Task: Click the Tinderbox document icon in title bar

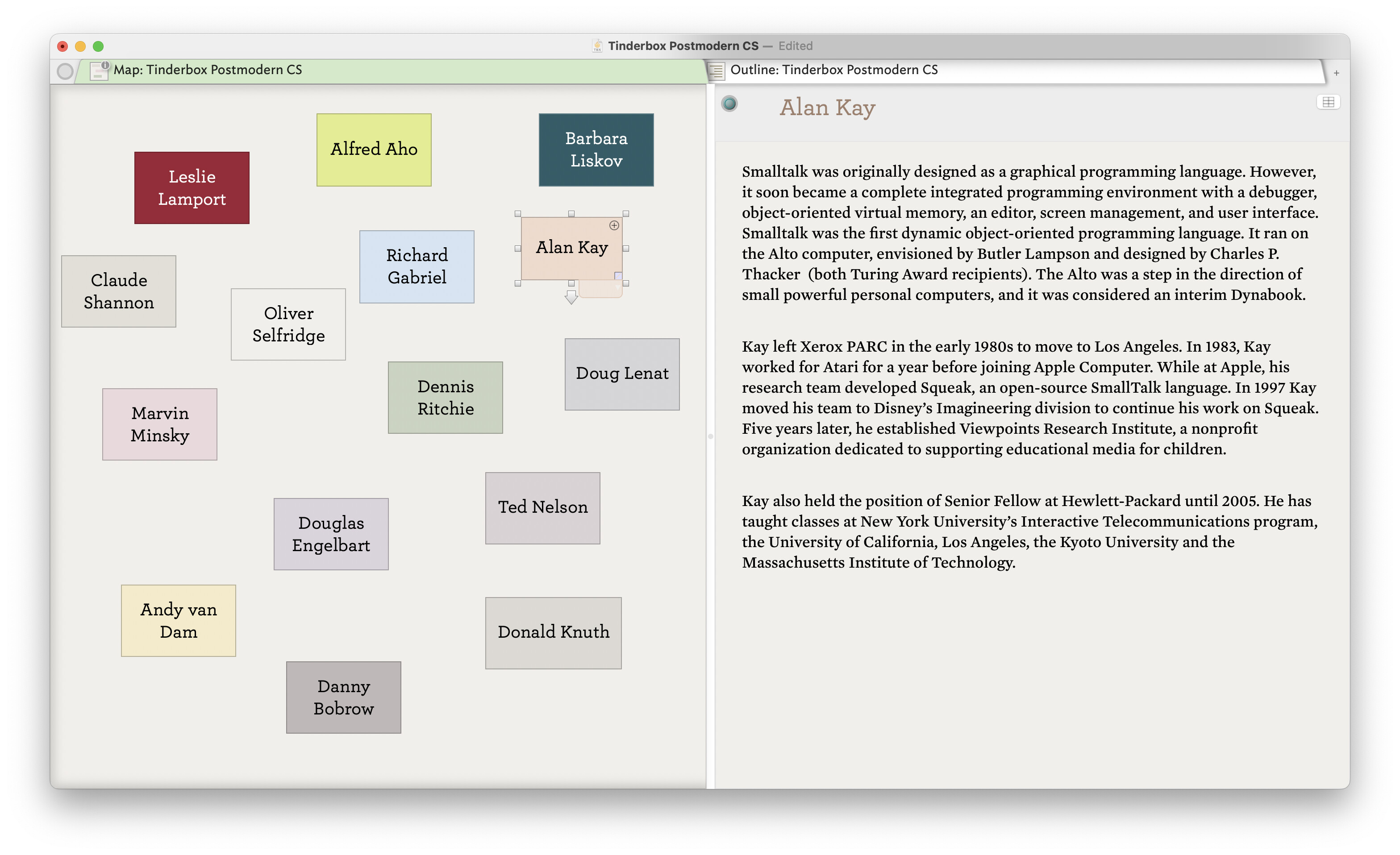Action: (x=597, y=46)
